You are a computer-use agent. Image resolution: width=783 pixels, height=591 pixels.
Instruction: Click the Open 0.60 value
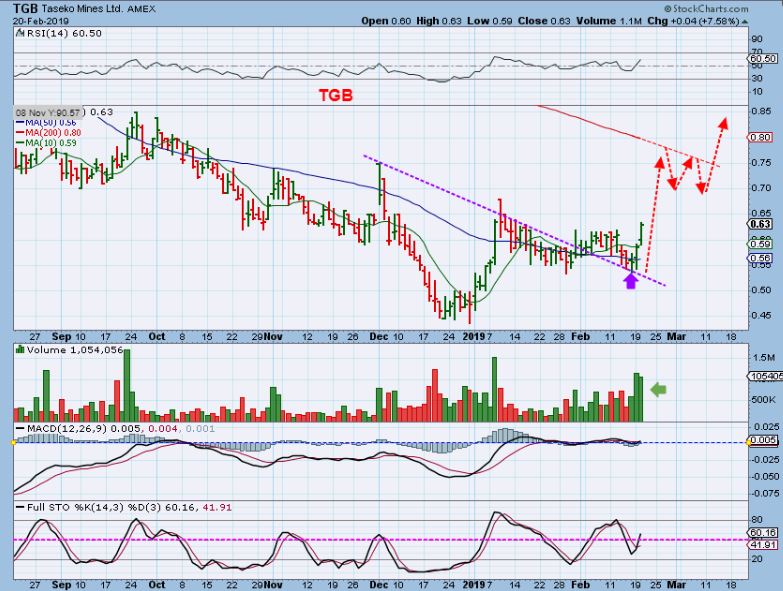click(x=386, y=21)
